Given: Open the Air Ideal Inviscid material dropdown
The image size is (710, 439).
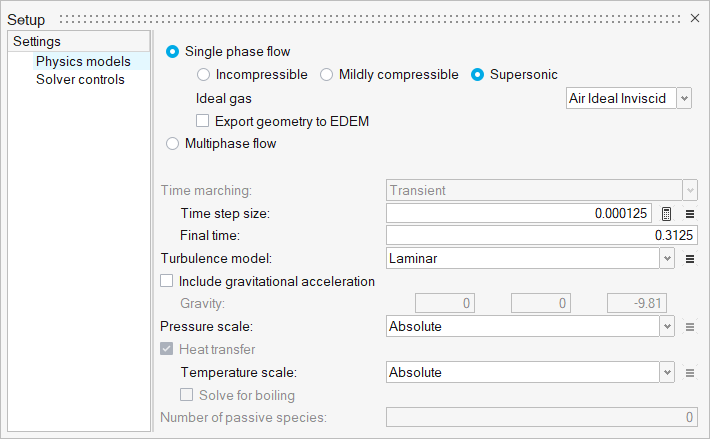Looking at the screenshot, I should [x=627, y=98].
